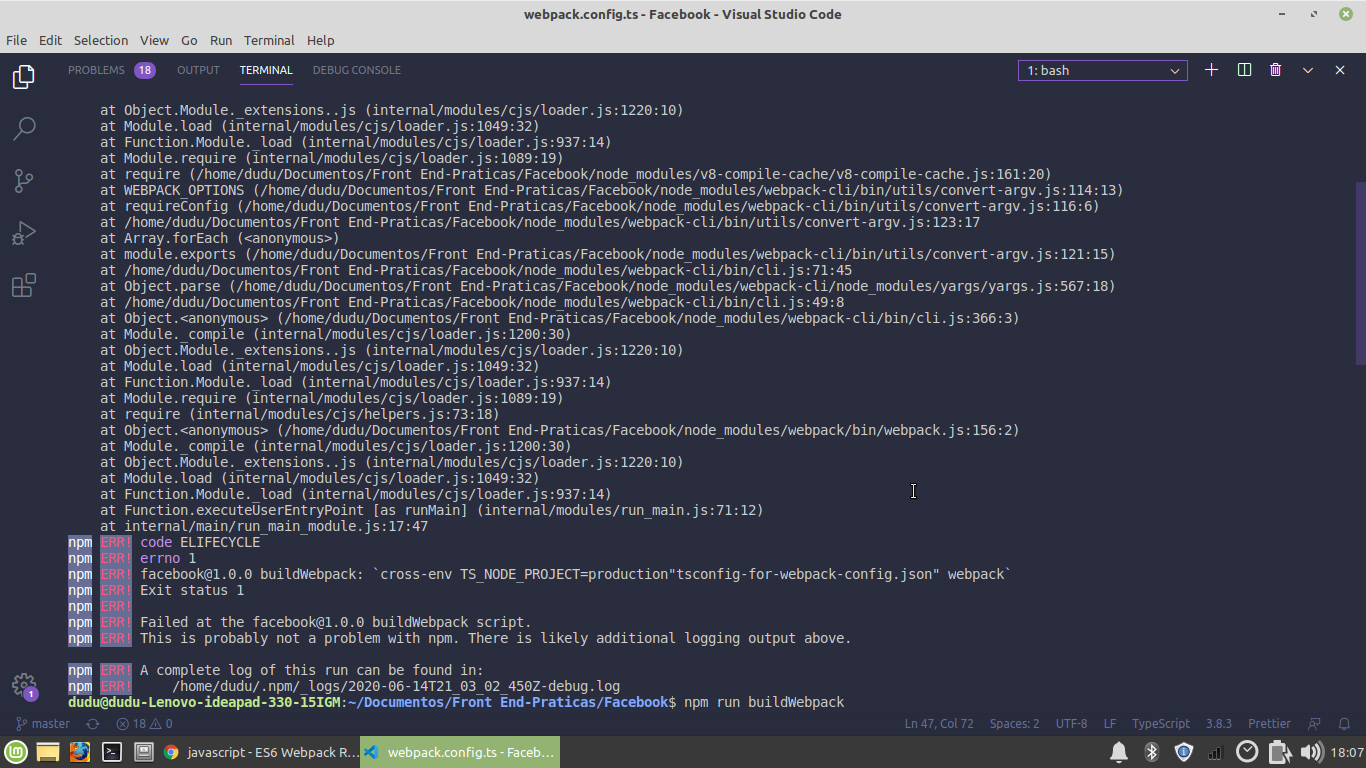The image size is (1366, 768).
Task: Open the Selection menu
Action: [101, 40]
